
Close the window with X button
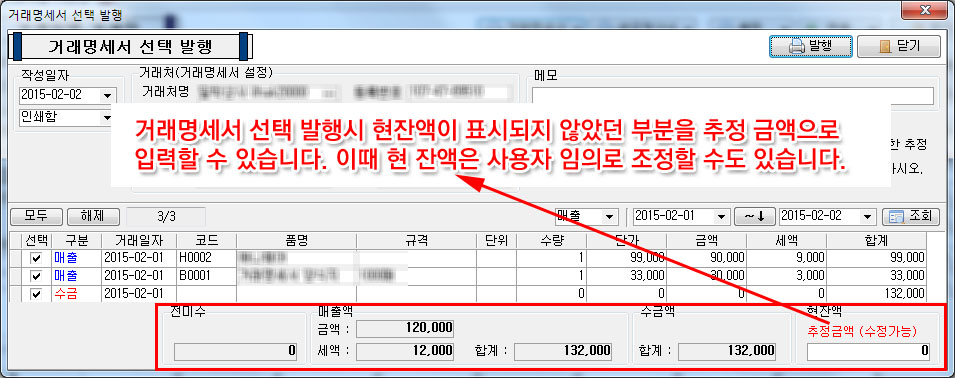pyautogui.click(x=925, y=10)
